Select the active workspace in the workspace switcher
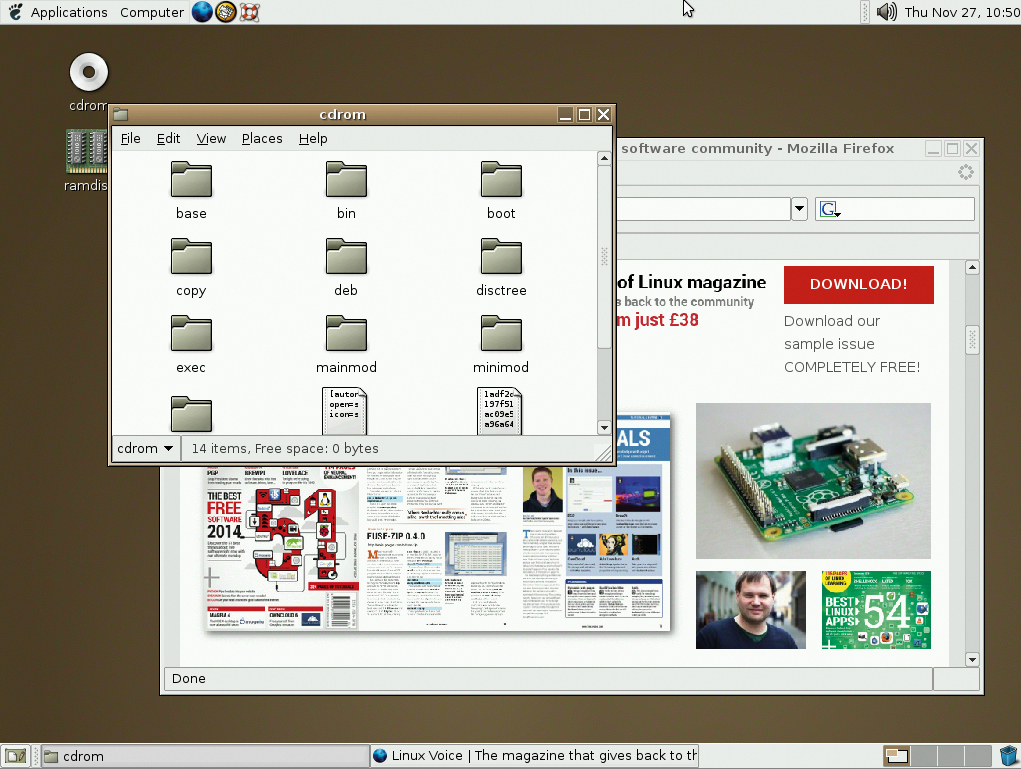This screenshot has width=1021, height=769. (x=897, y=756)
